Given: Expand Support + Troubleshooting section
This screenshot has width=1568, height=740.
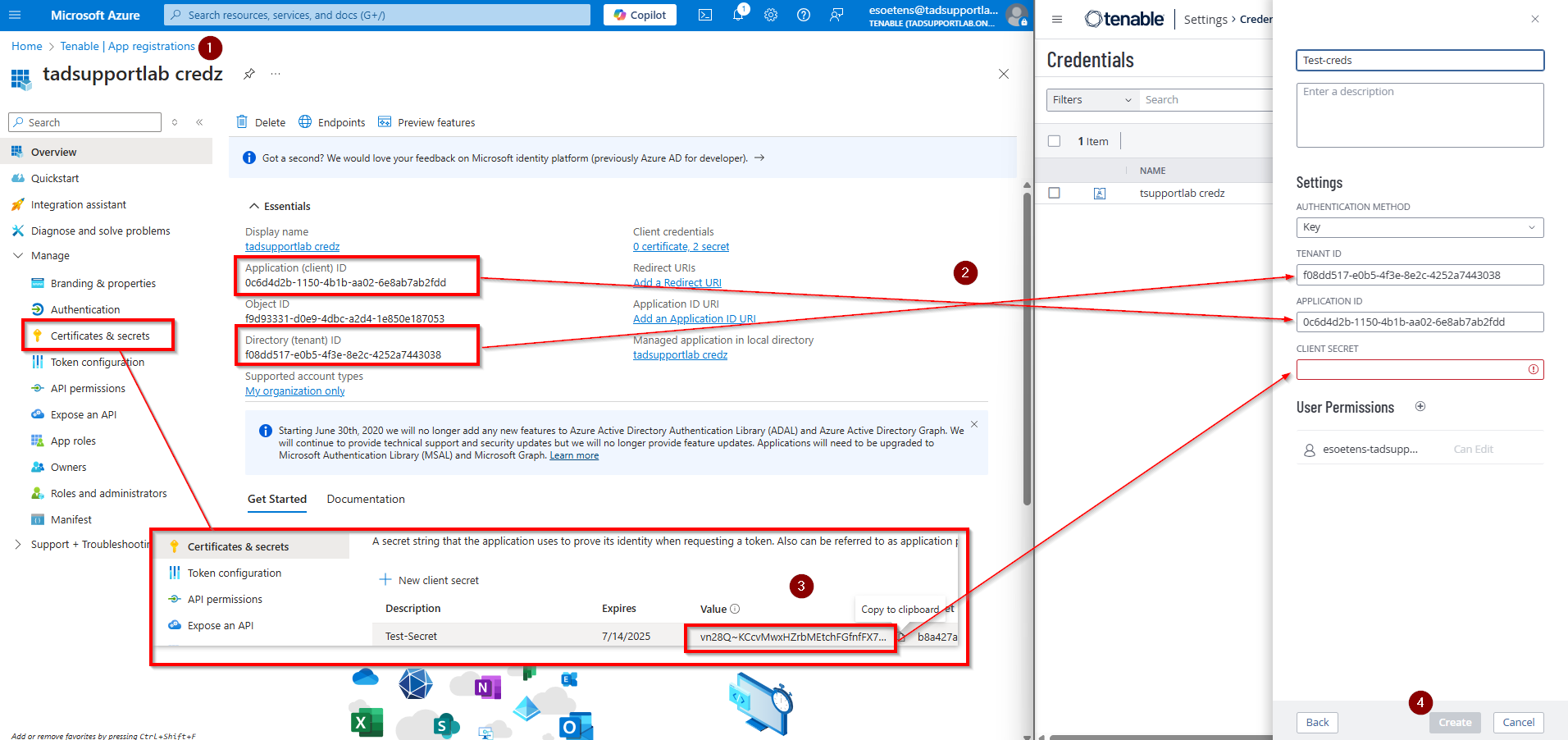Looking at the screenshot, I should click(x=18, y=544).
